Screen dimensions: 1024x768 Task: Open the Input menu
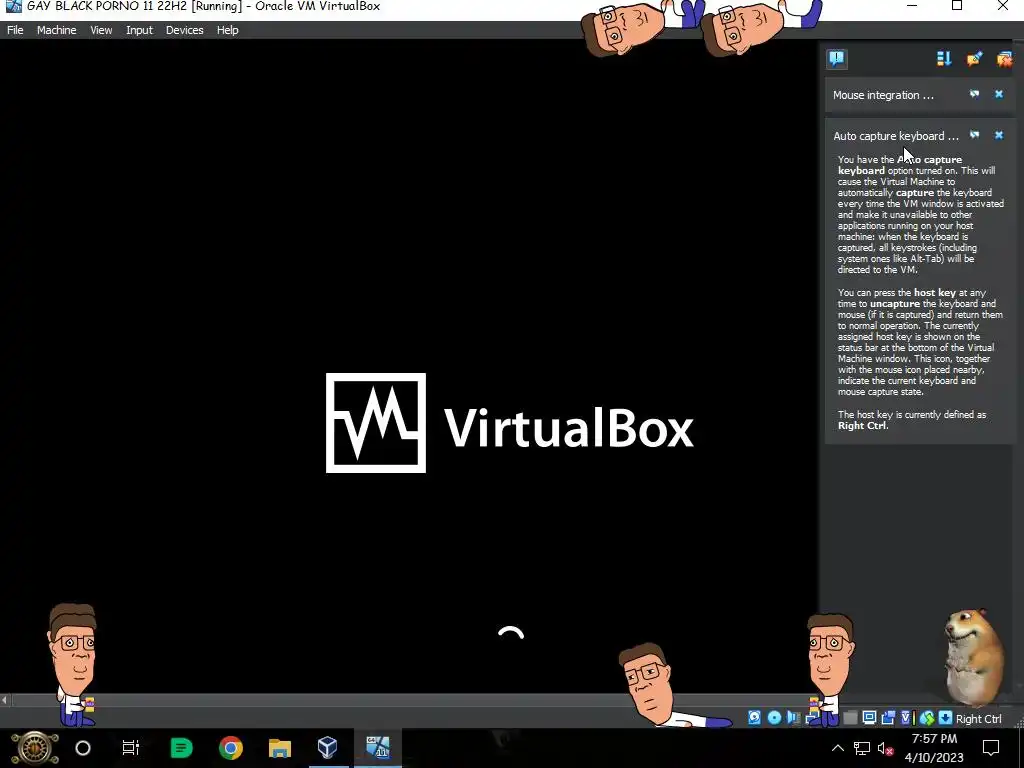[x=139, y=30]
